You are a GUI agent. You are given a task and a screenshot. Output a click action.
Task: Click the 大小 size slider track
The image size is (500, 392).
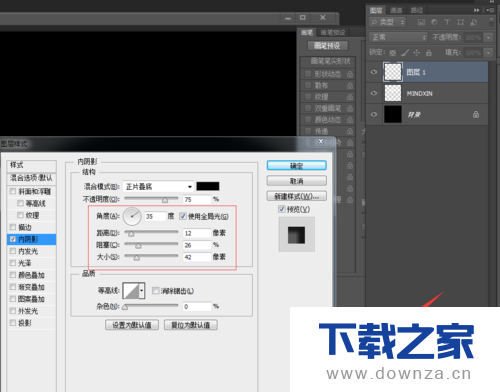151,256
